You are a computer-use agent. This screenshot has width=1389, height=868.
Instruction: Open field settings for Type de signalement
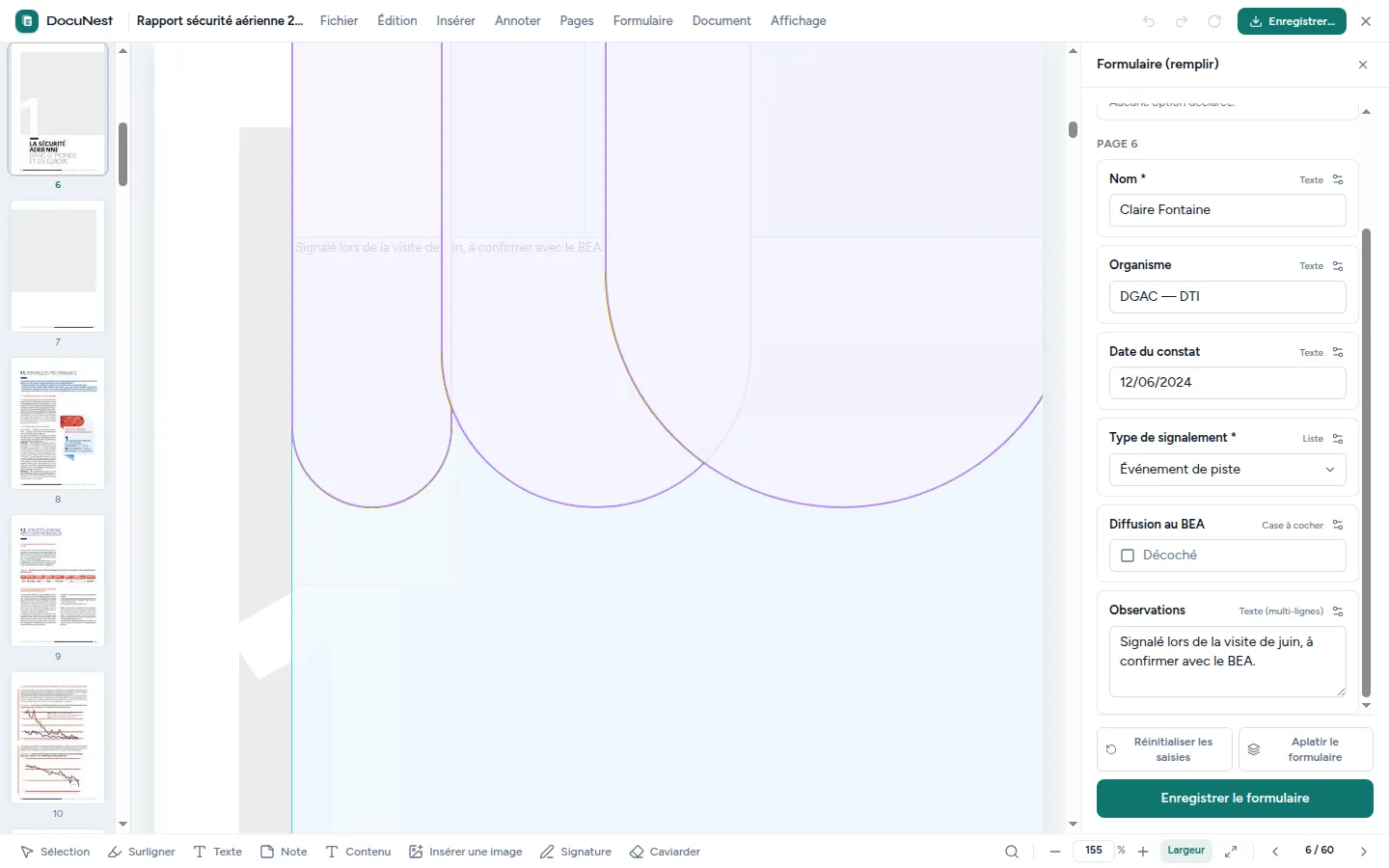[1338, 439]
